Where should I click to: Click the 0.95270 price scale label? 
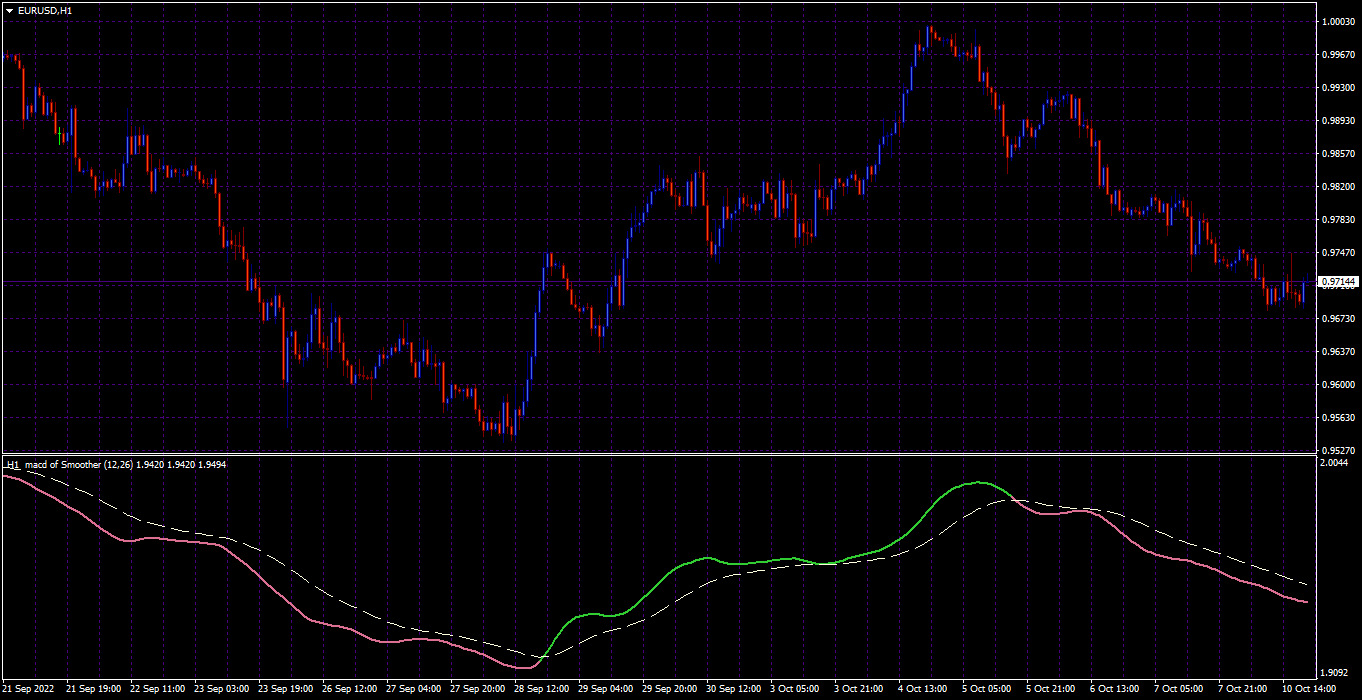click(1338, 450)
